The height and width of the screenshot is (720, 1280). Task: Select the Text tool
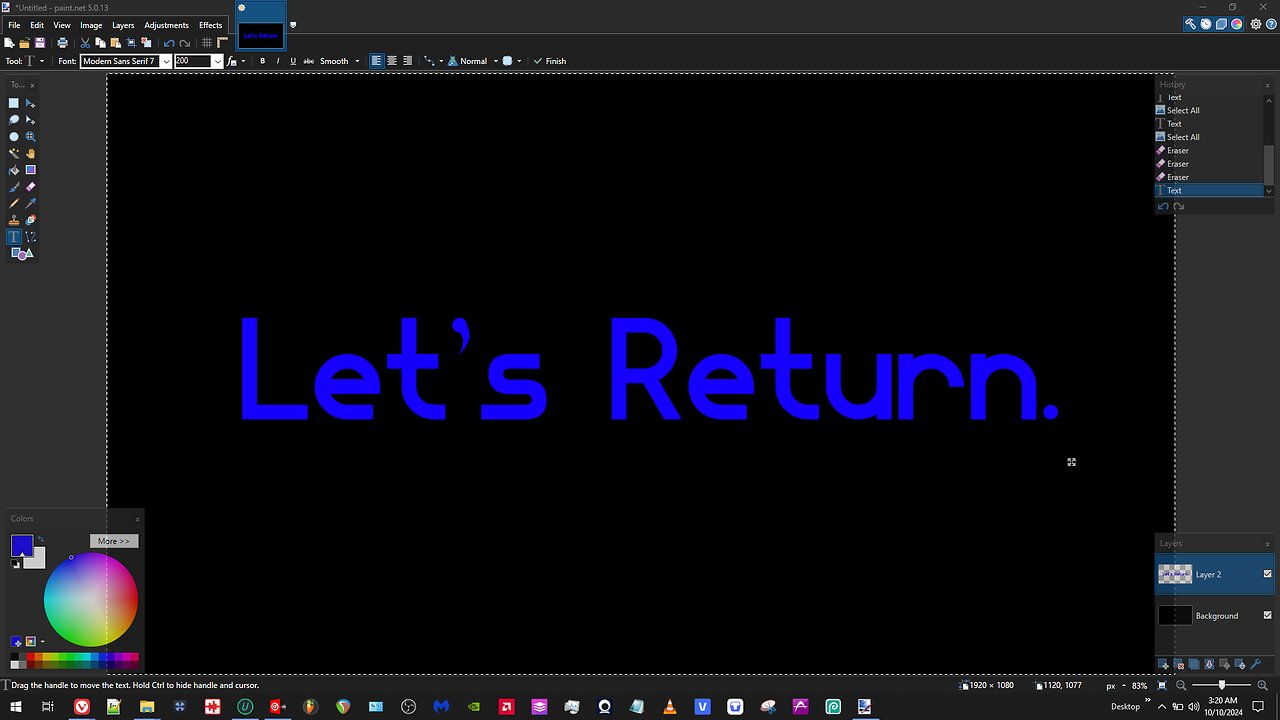point(14,237)
